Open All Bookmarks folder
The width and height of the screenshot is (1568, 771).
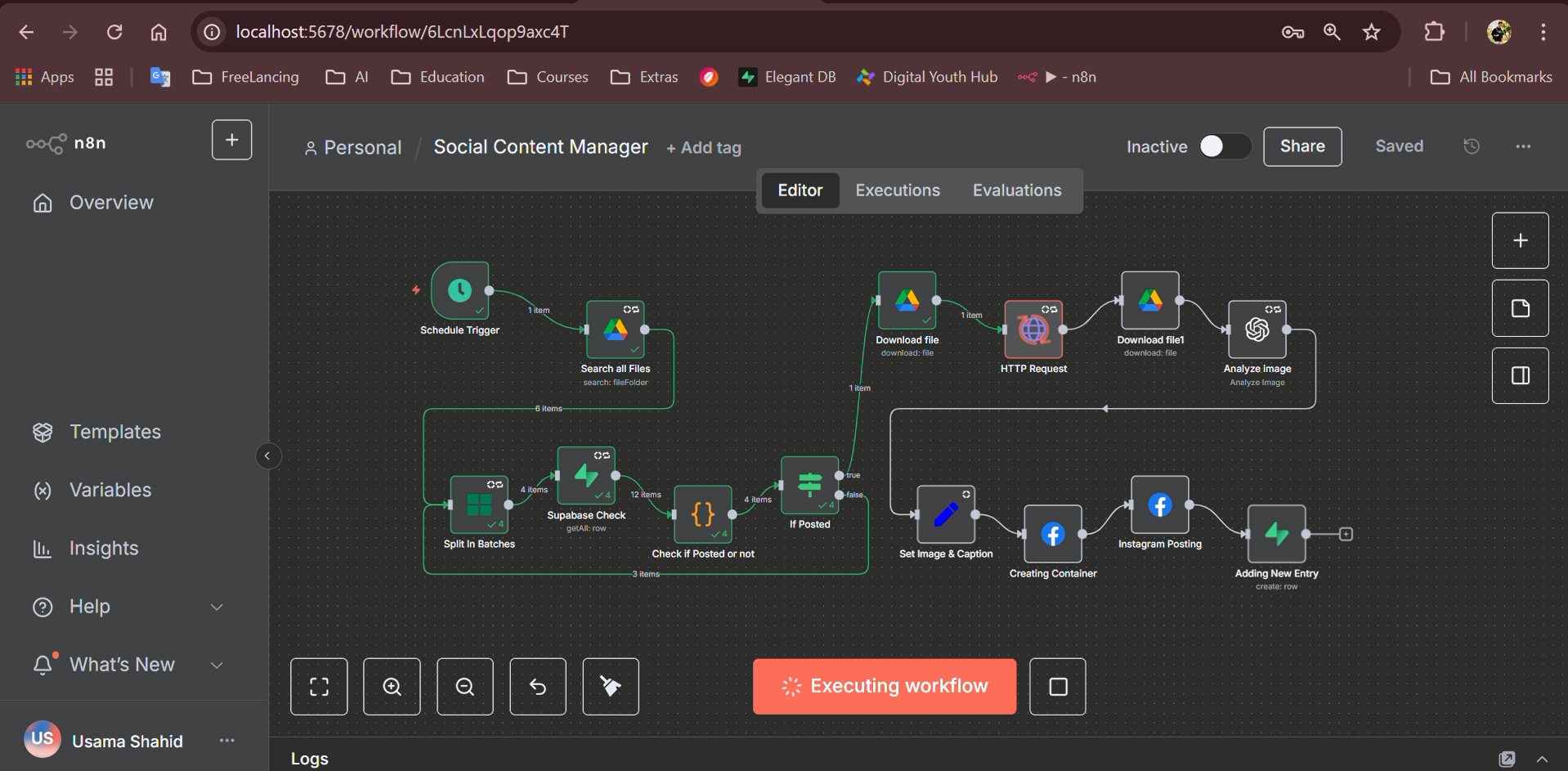1491,77
